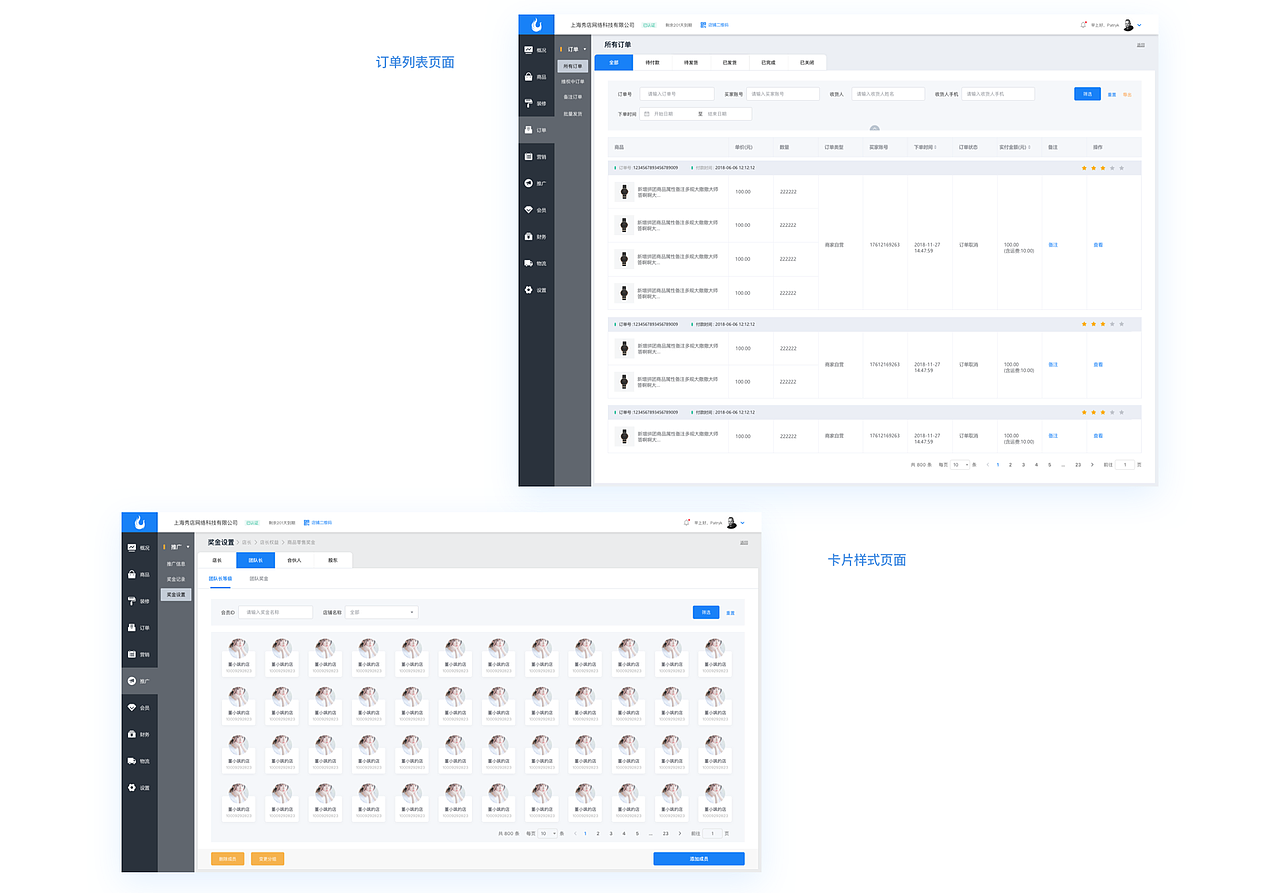Open 奖金记录 in card page submenu
Screen dimensions: 1280x893
[176, 579]
